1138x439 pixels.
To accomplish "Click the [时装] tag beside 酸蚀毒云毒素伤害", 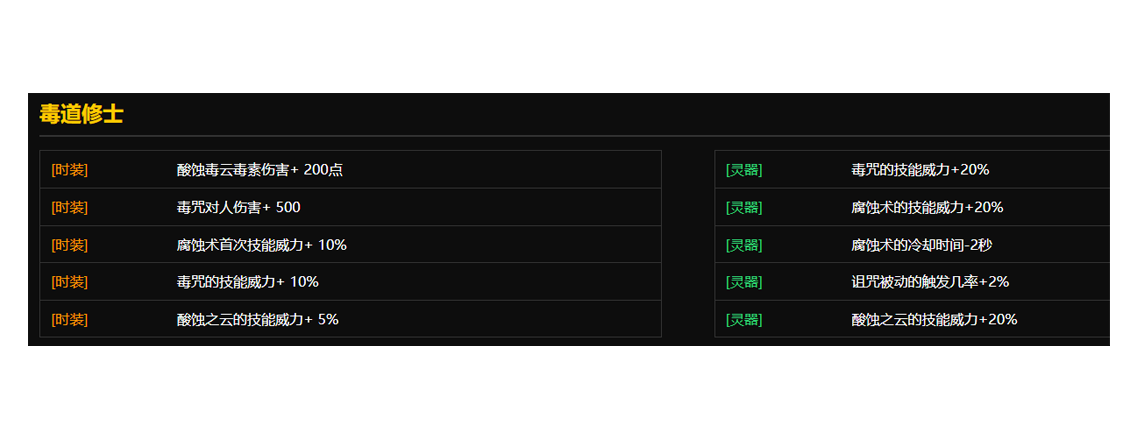I will (70, 170).
